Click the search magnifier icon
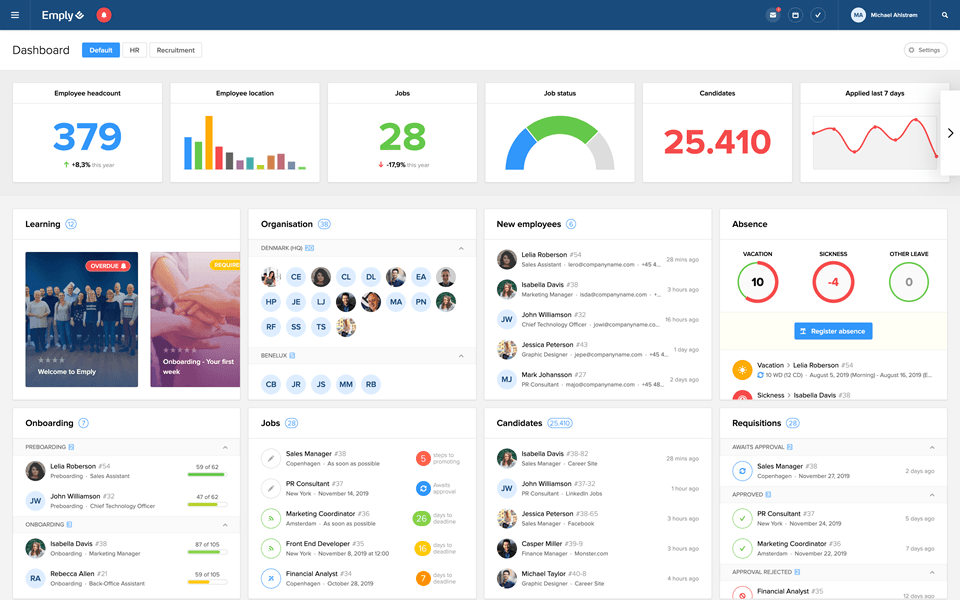This screenshot has width=960, height=600. tap(945, 15)
